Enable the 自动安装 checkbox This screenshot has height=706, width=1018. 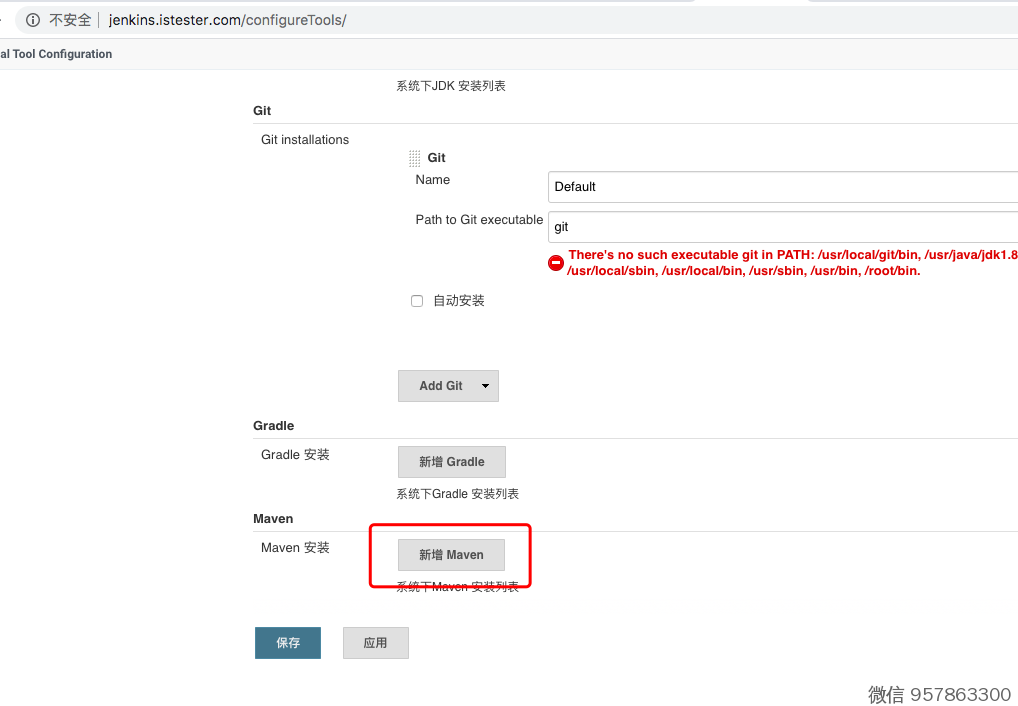(x=417, y=301)
